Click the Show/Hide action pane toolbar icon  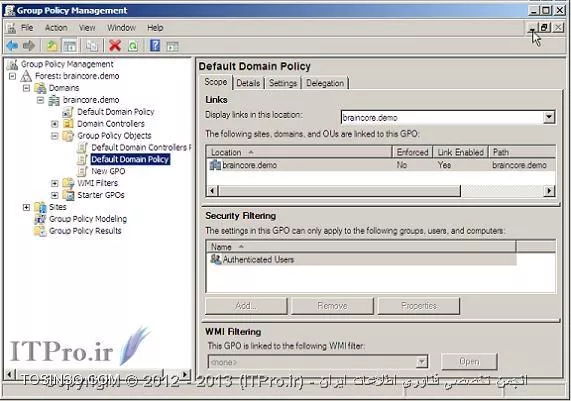click(172, 46)
